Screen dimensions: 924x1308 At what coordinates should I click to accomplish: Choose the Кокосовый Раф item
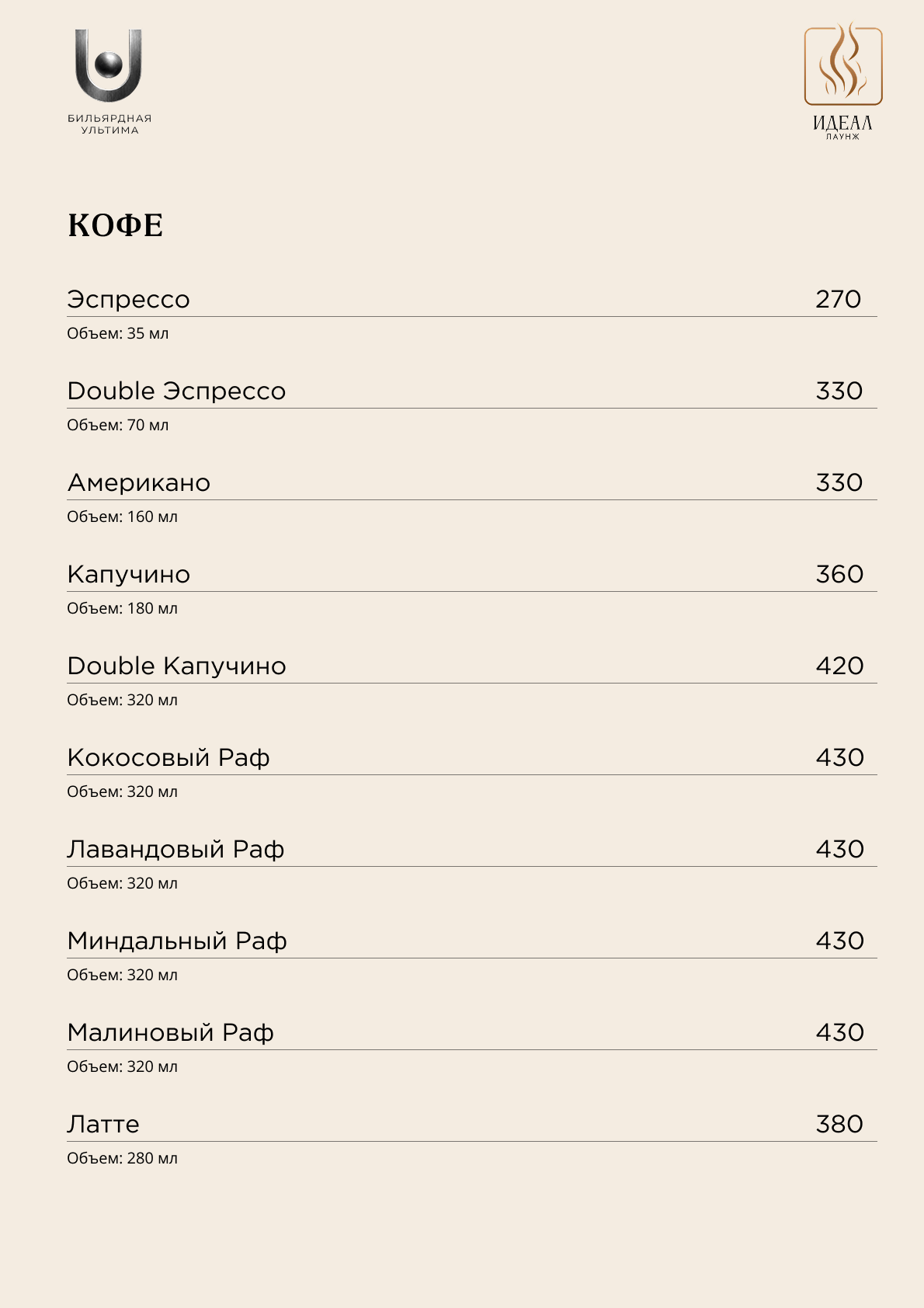point(168,757)
